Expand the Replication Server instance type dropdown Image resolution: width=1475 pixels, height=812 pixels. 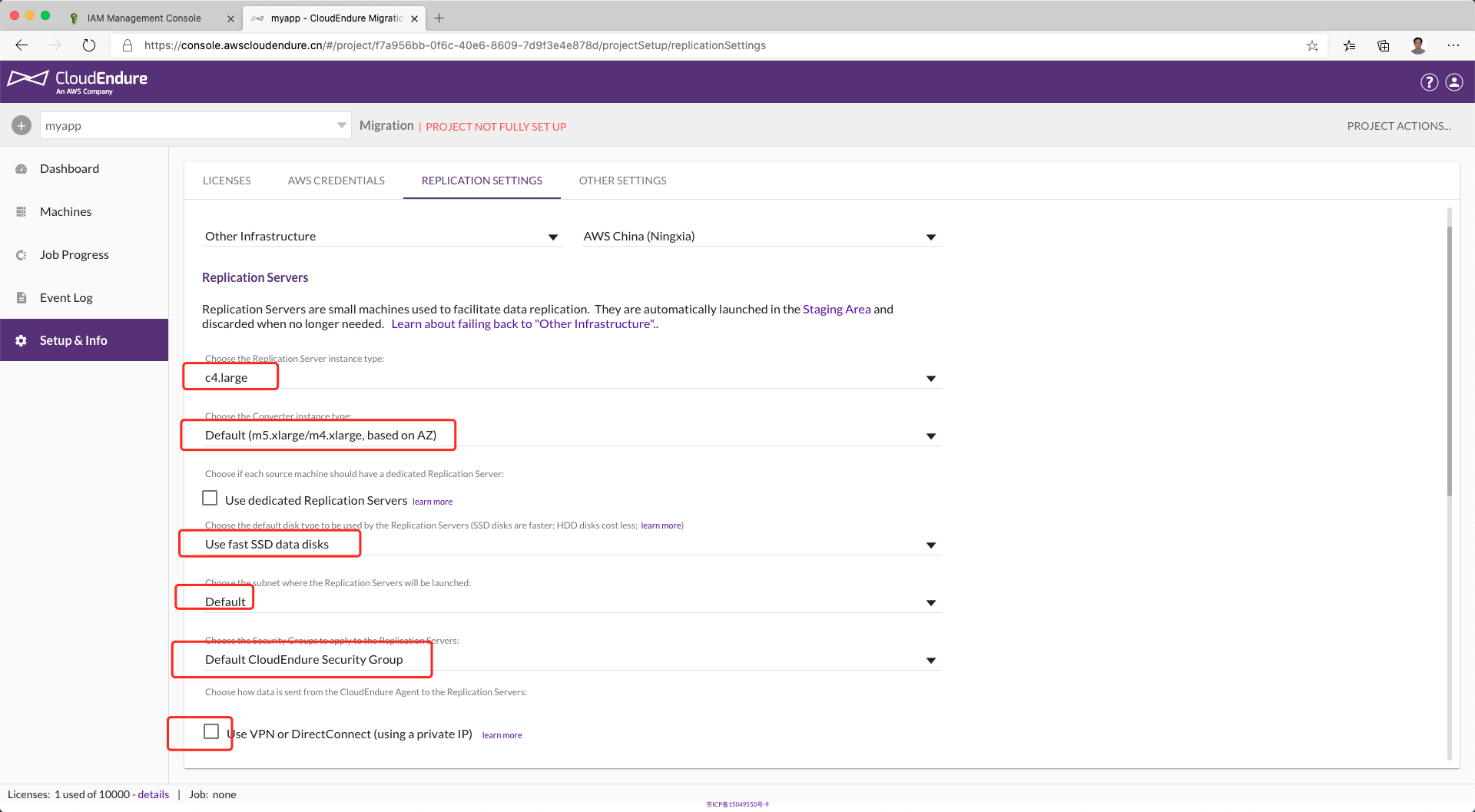[930, 378]
